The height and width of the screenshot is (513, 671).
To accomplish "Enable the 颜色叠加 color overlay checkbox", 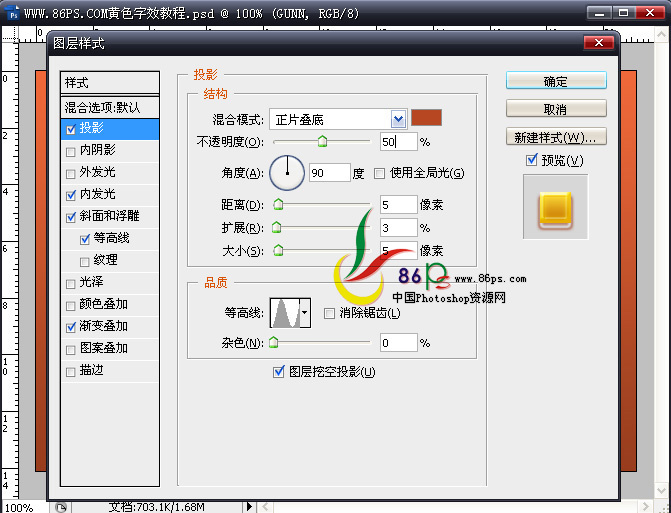I will pos(71,306).
